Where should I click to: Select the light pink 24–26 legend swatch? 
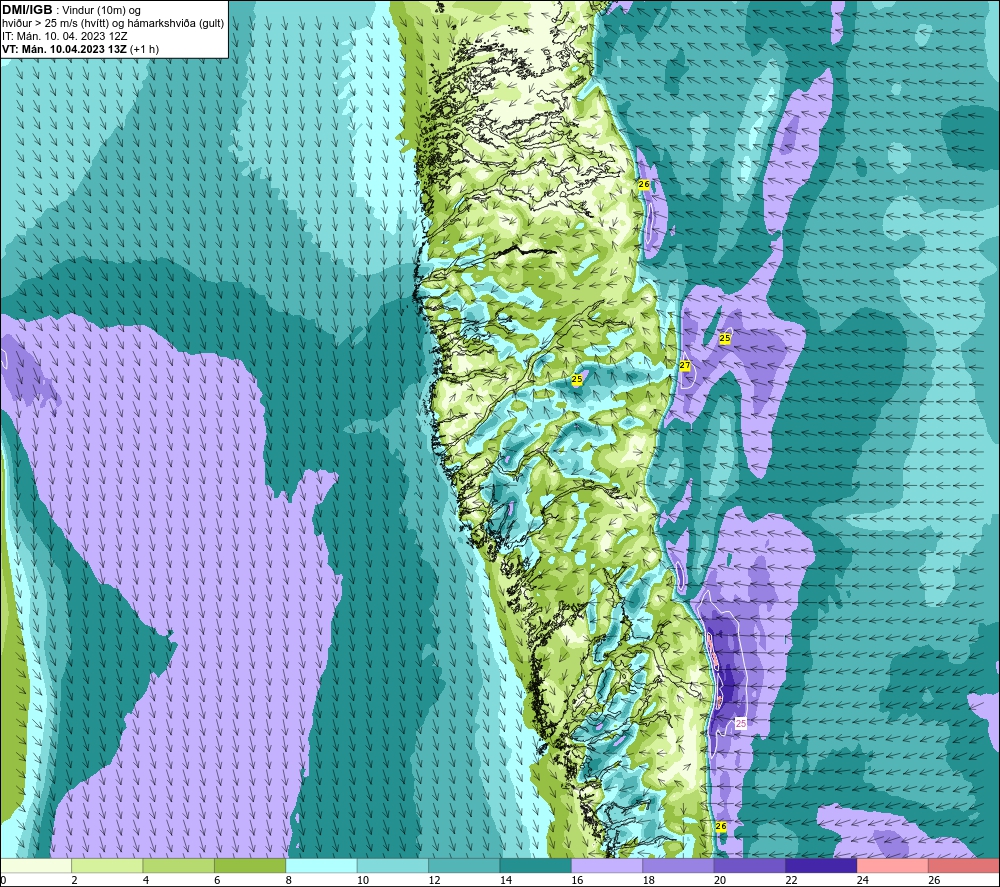tap(893, 865)
